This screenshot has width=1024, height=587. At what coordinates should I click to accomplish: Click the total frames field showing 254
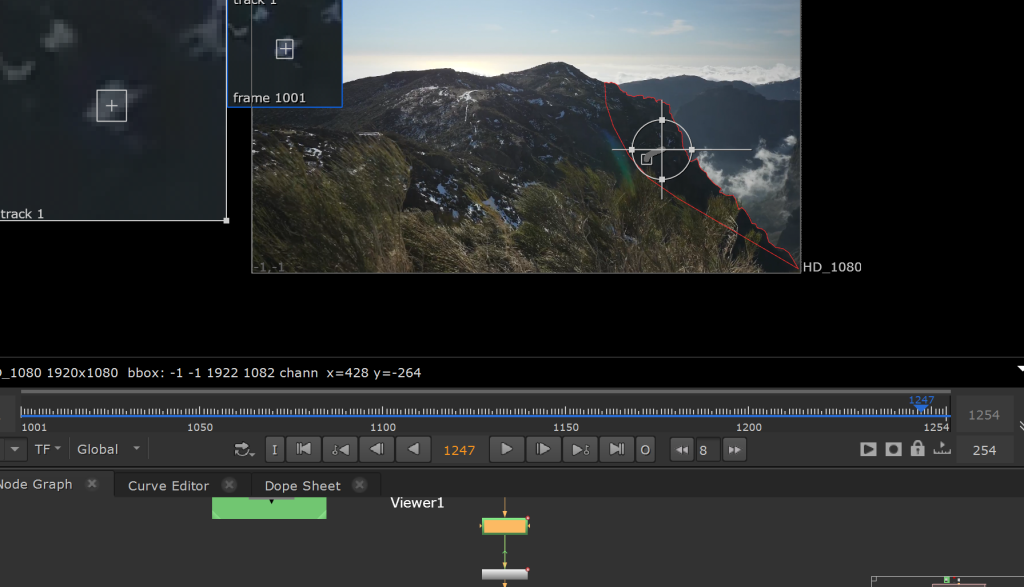[985, 450]
